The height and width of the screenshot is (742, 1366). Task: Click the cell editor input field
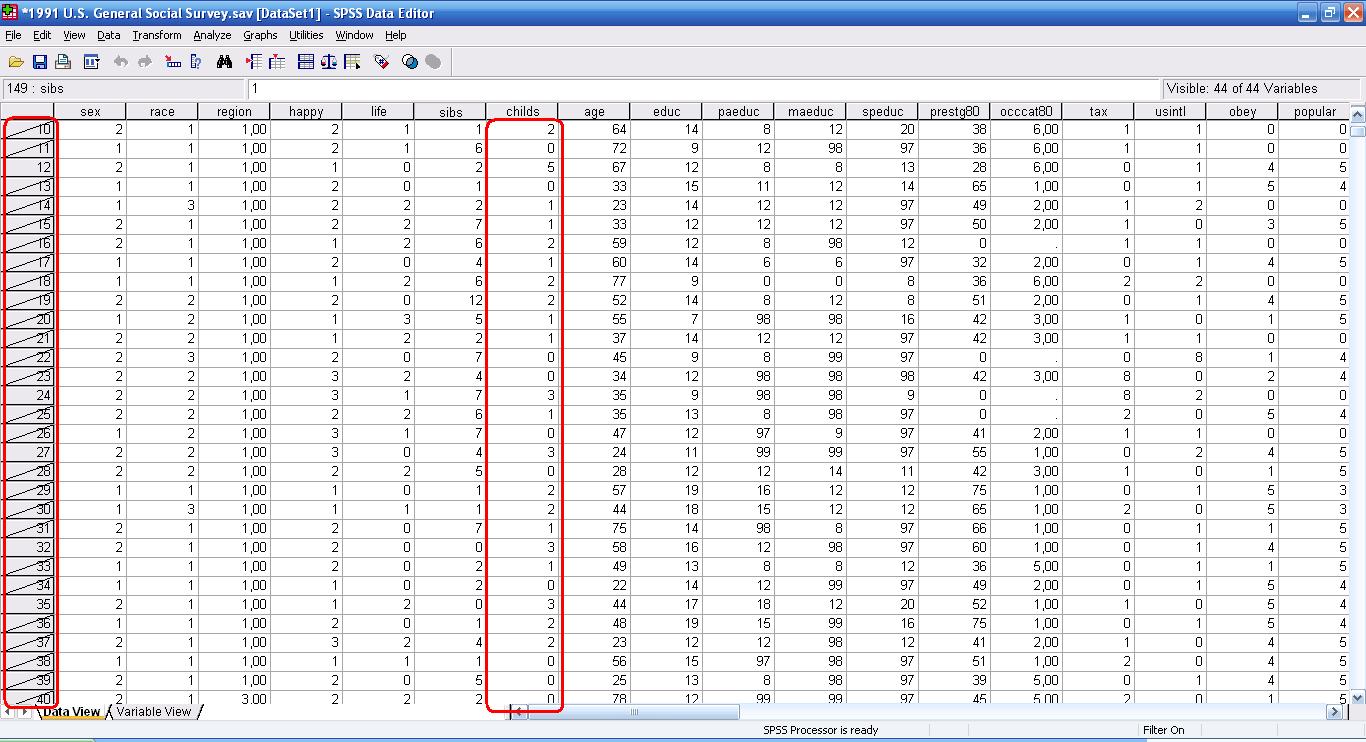[x=705, y=89]
